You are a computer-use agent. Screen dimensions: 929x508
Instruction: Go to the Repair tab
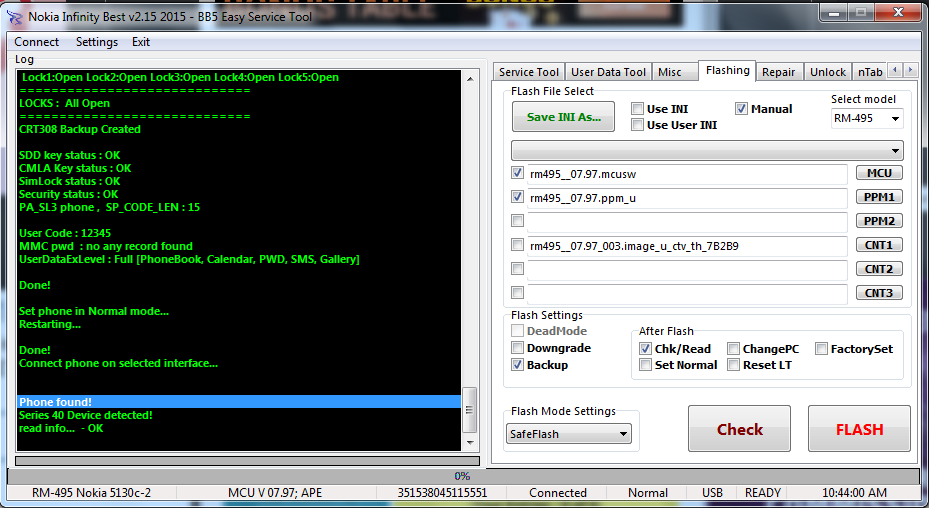click(779, 72)
